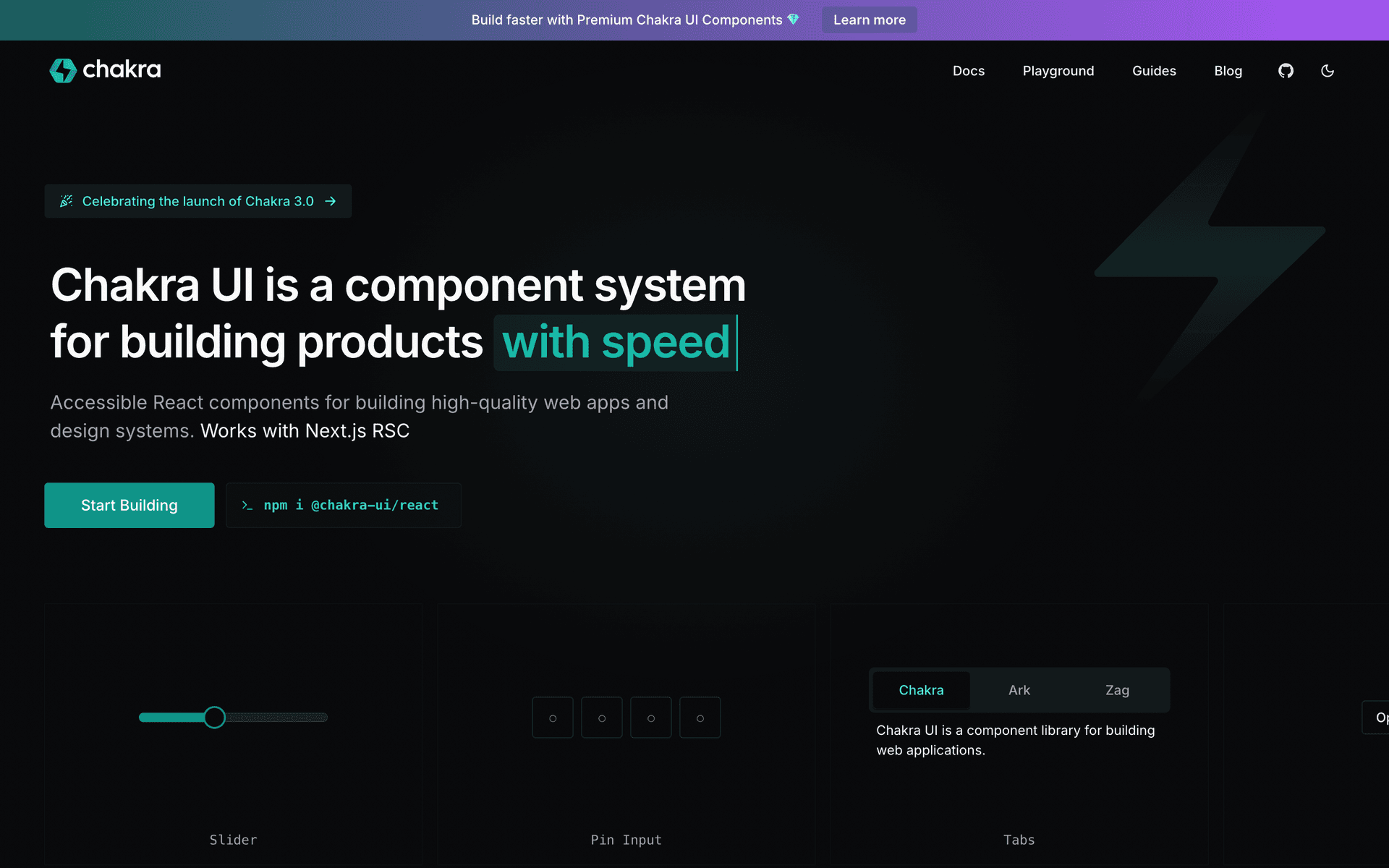Click the unfilled slider track portion
This screenshot has width=1389, height=868.
[x=276, y=718]
